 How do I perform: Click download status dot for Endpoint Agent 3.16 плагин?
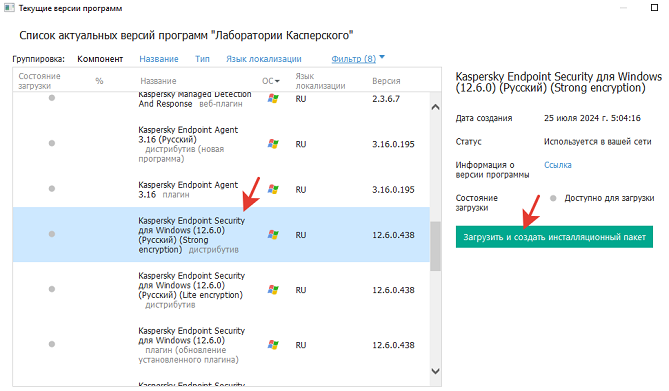coord(52,188)
